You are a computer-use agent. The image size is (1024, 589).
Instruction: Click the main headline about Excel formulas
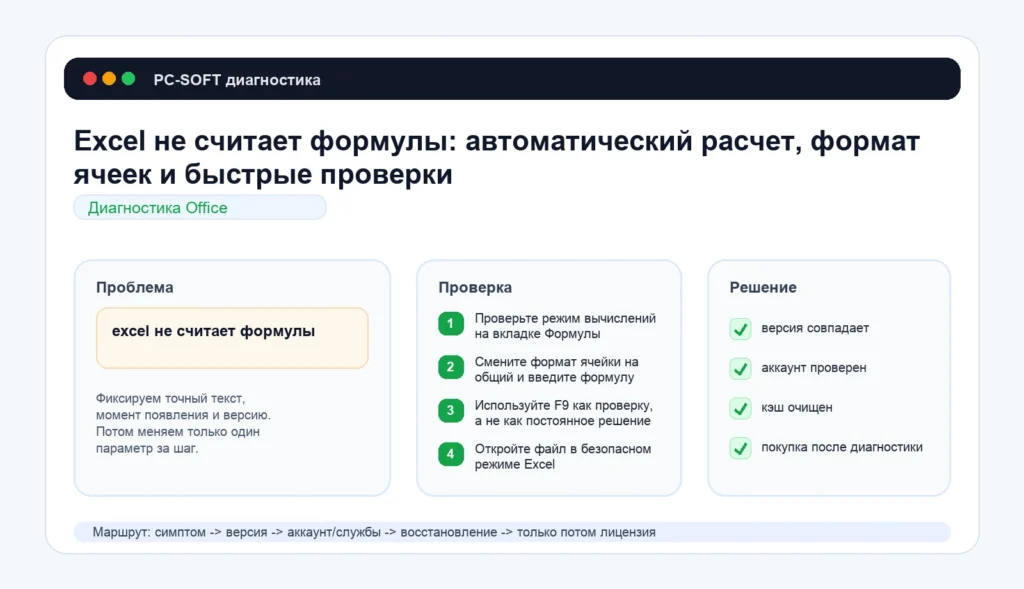pyautogui.click(x=496, y=157)
